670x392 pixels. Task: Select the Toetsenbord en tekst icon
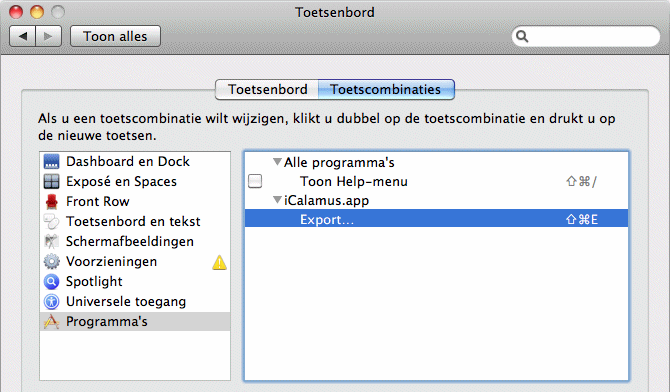tap(52, 221)
